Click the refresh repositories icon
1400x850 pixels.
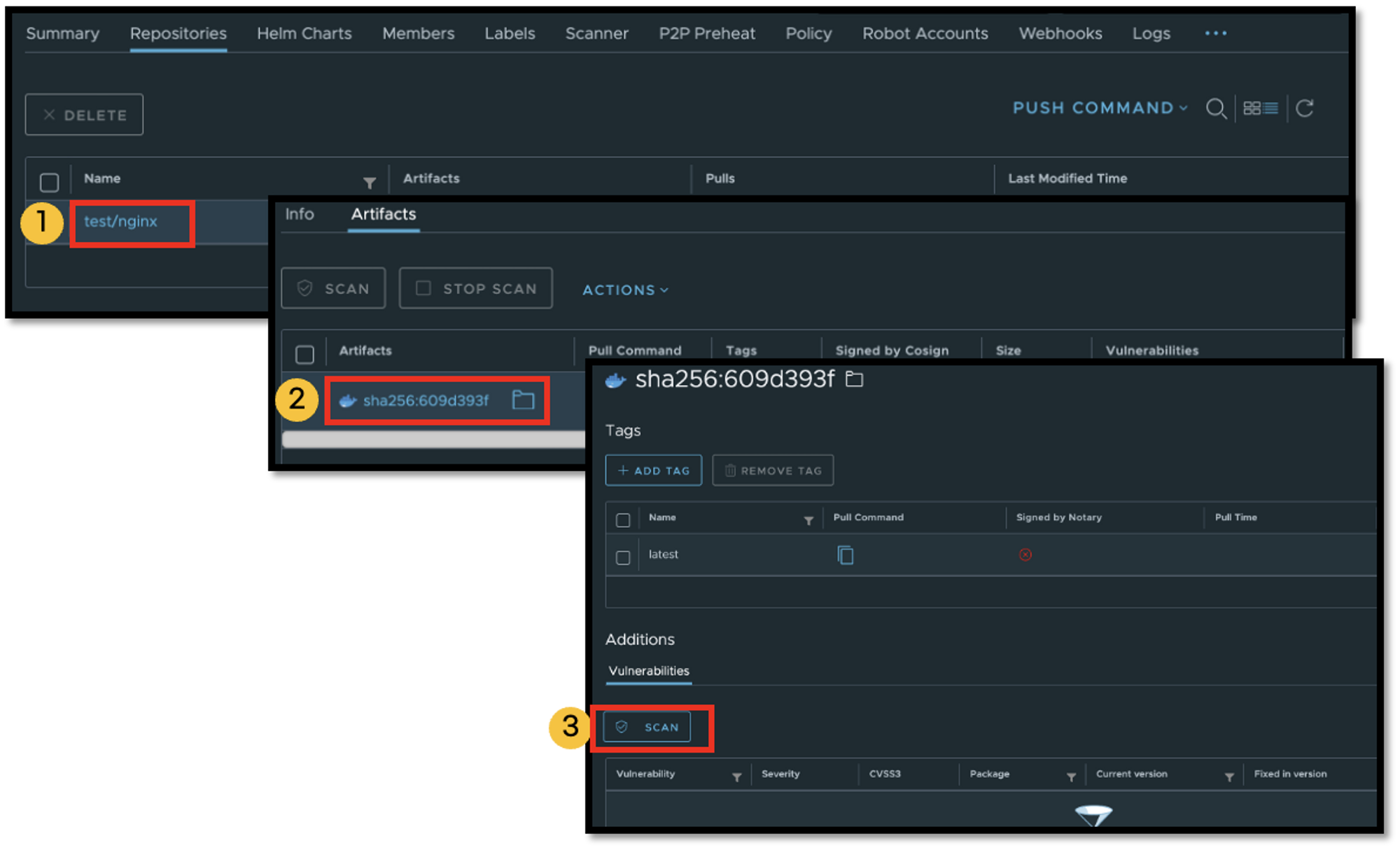(x=1304, y=108)
